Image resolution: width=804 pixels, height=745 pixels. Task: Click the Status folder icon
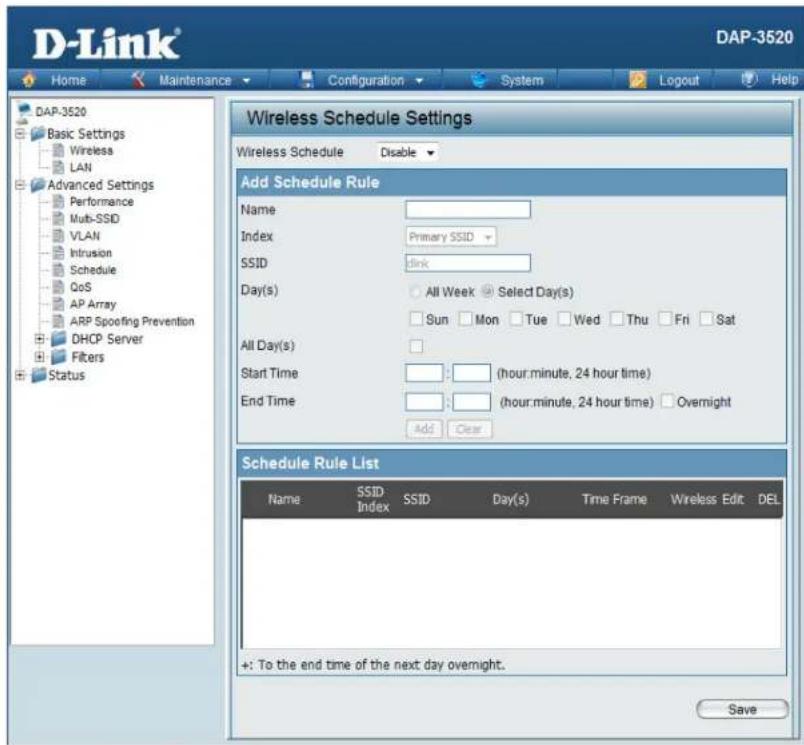(38, 375)
